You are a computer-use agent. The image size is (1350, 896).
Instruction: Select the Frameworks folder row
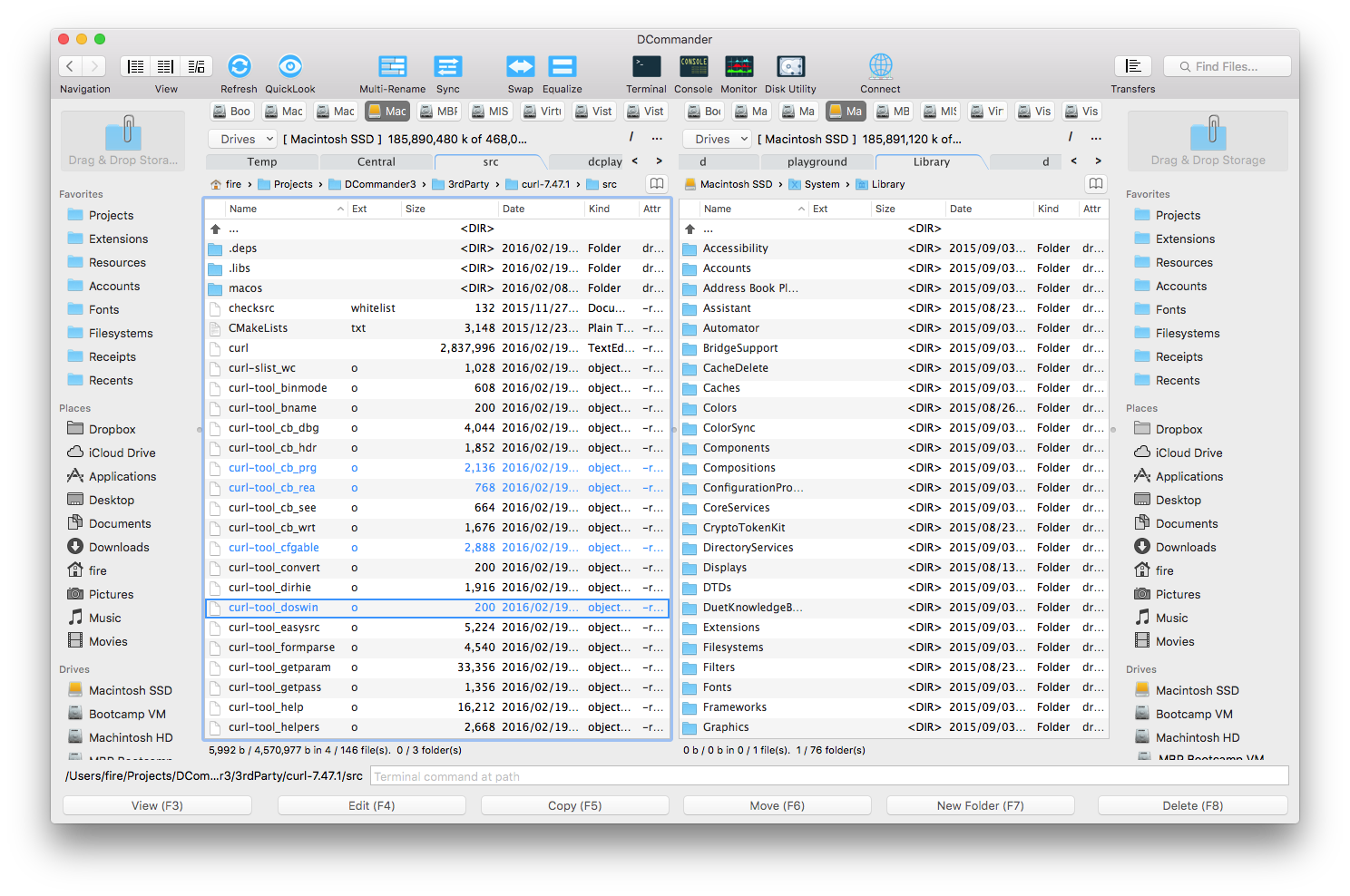tap(894, 707)
